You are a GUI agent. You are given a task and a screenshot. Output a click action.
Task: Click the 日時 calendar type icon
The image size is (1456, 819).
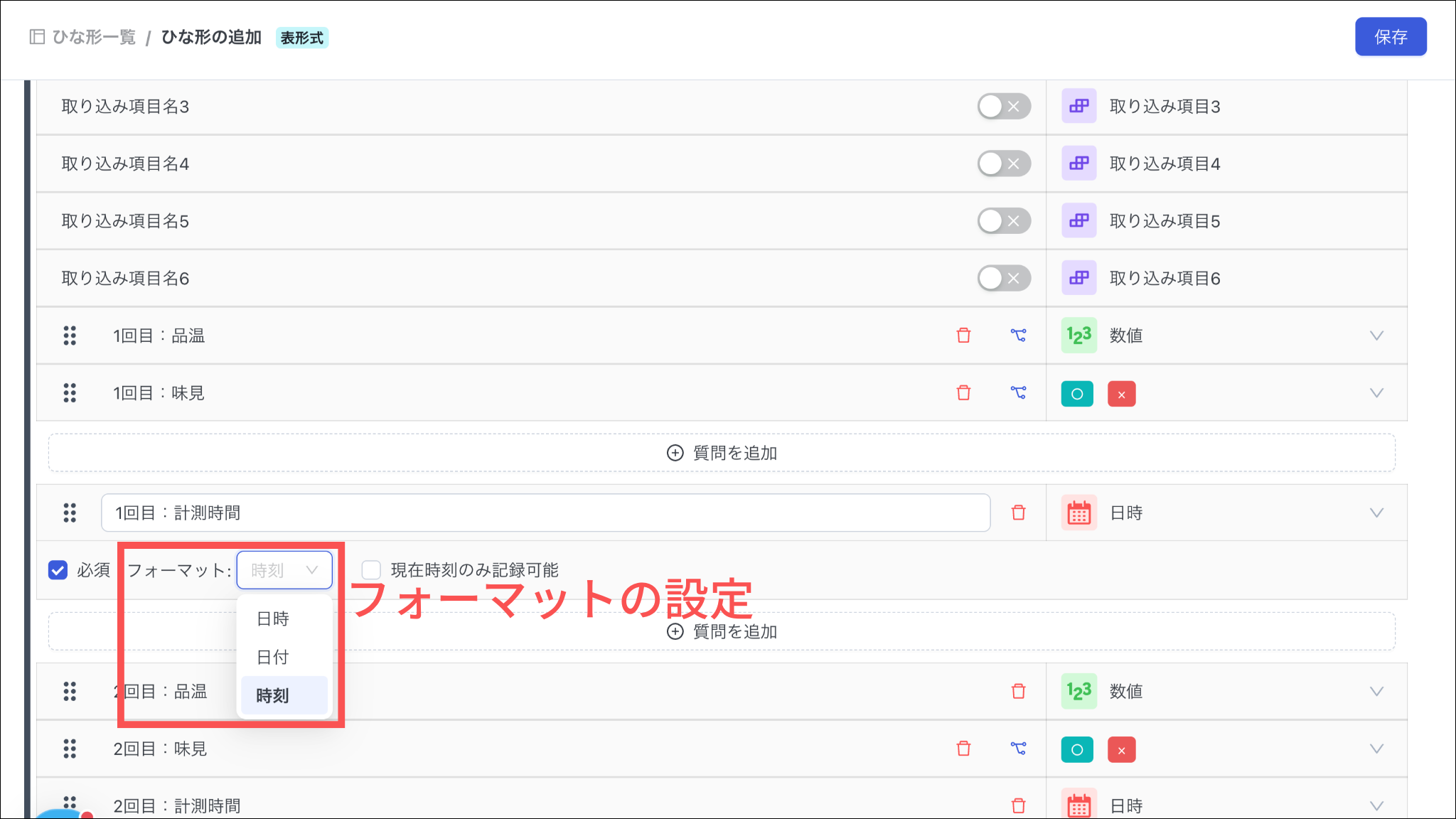[x=1078, y=513]
